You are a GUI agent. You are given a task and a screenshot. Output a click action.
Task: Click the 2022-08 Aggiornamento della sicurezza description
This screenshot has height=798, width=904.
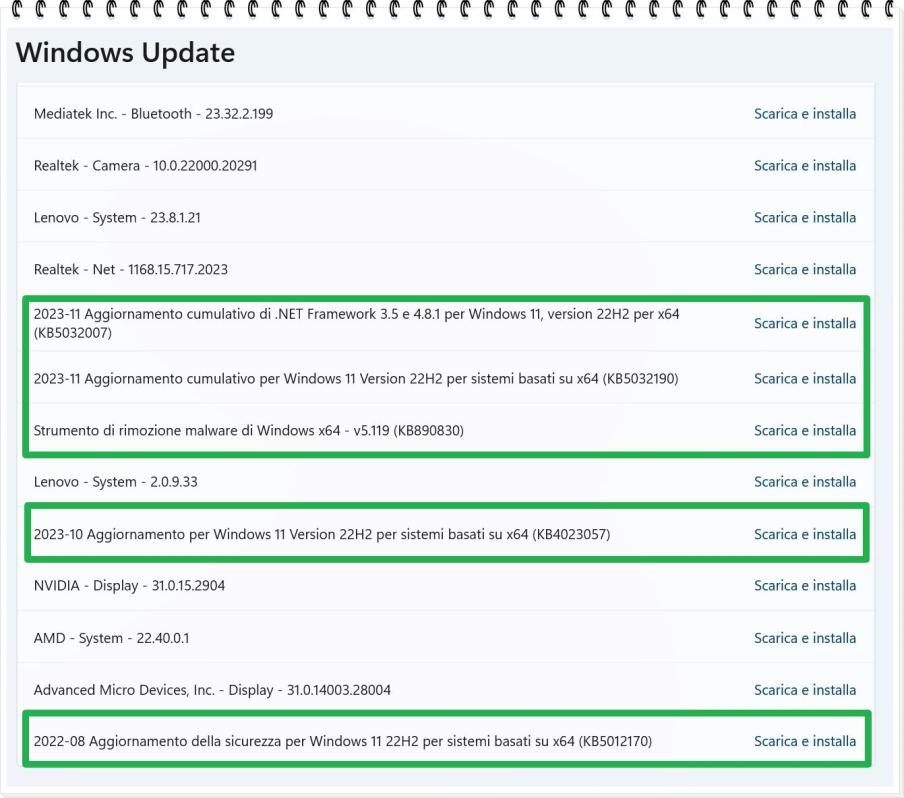343,742
